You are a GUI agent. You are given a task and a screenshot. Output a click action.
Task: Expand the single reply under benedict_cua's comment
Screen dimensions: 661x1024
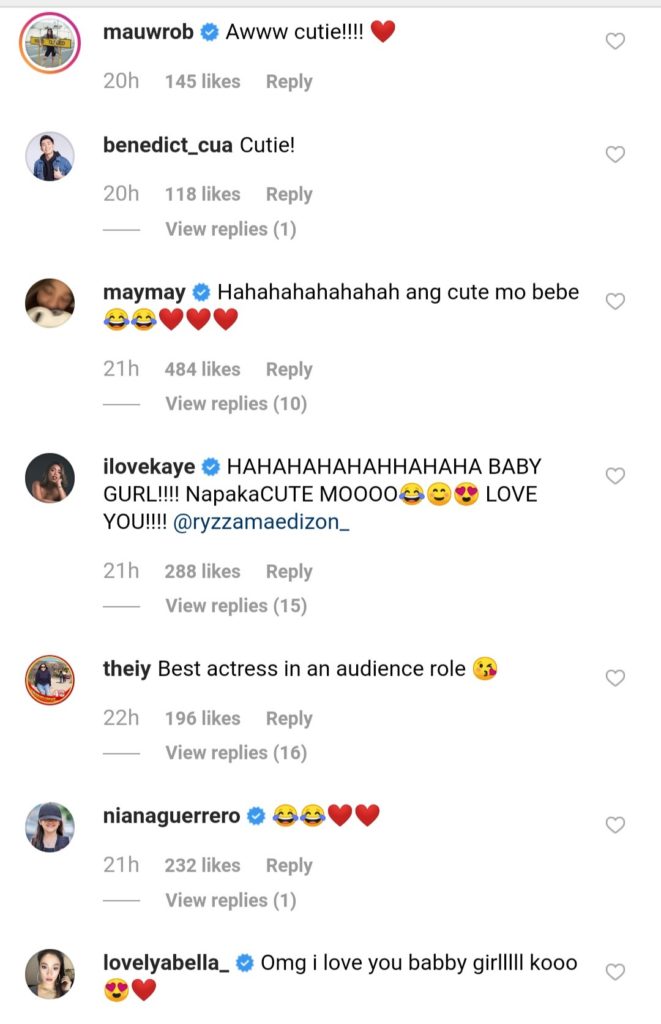[231, 229]
